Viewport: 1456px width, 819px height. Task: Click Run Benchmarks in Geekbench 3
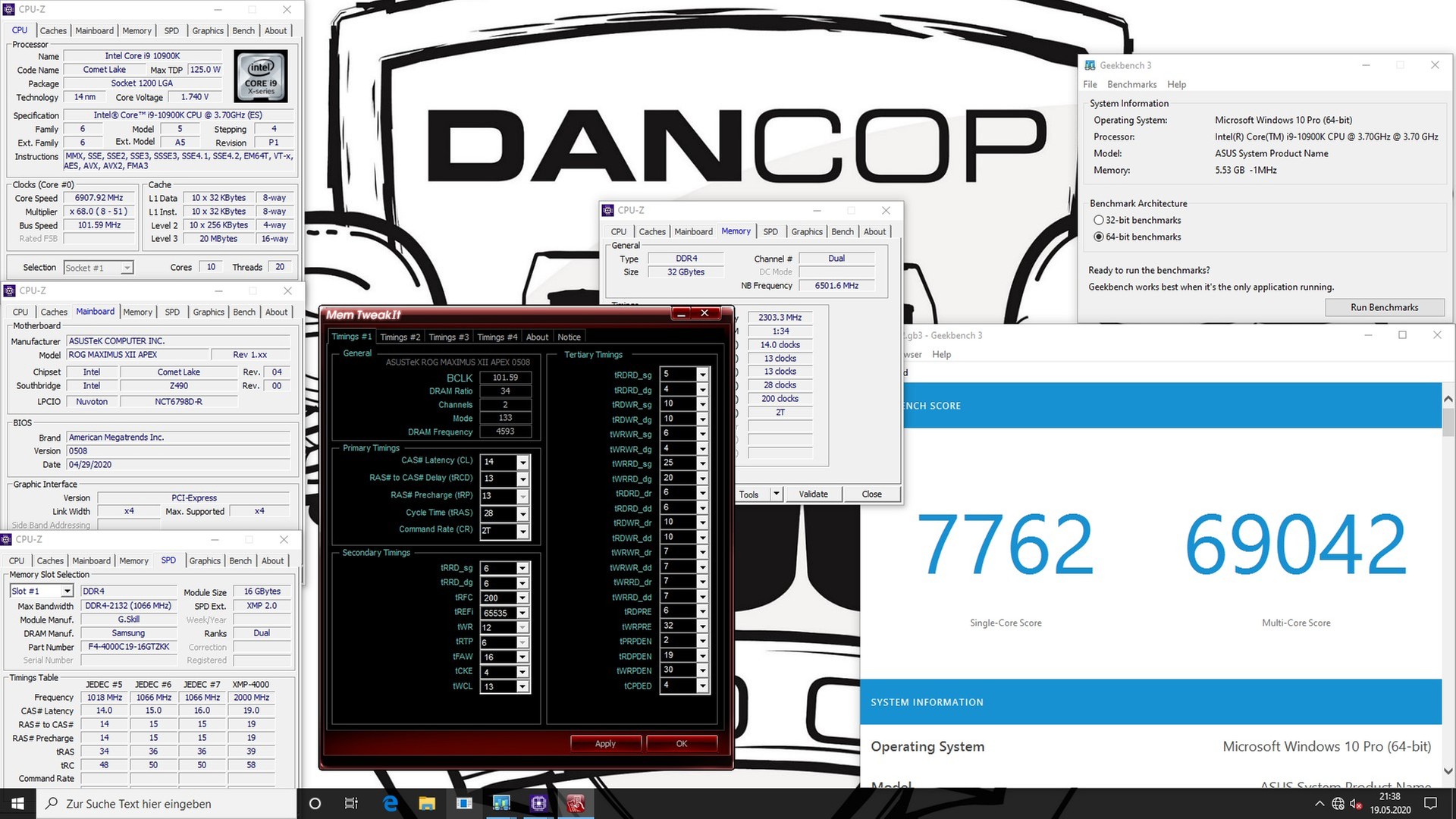pos(1384,307)
